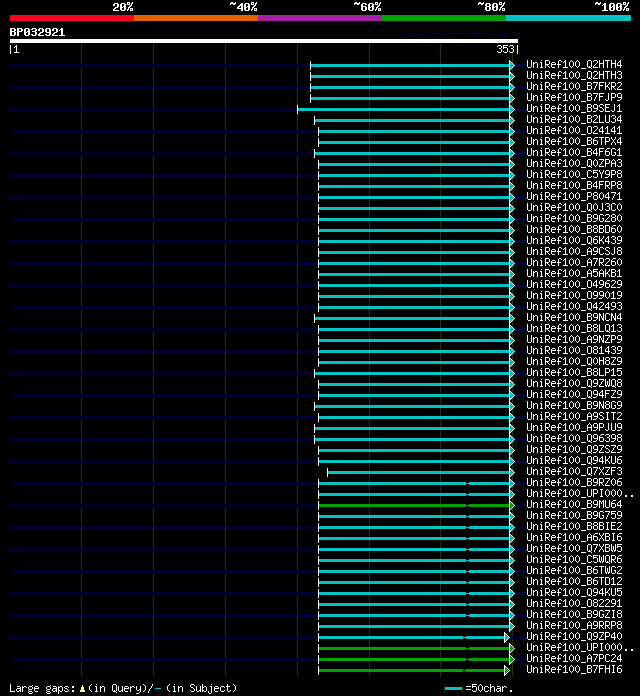Open the UniRef100_A6XBI6 name
Screen dimensions: 640x696
(x=574, y=538)
